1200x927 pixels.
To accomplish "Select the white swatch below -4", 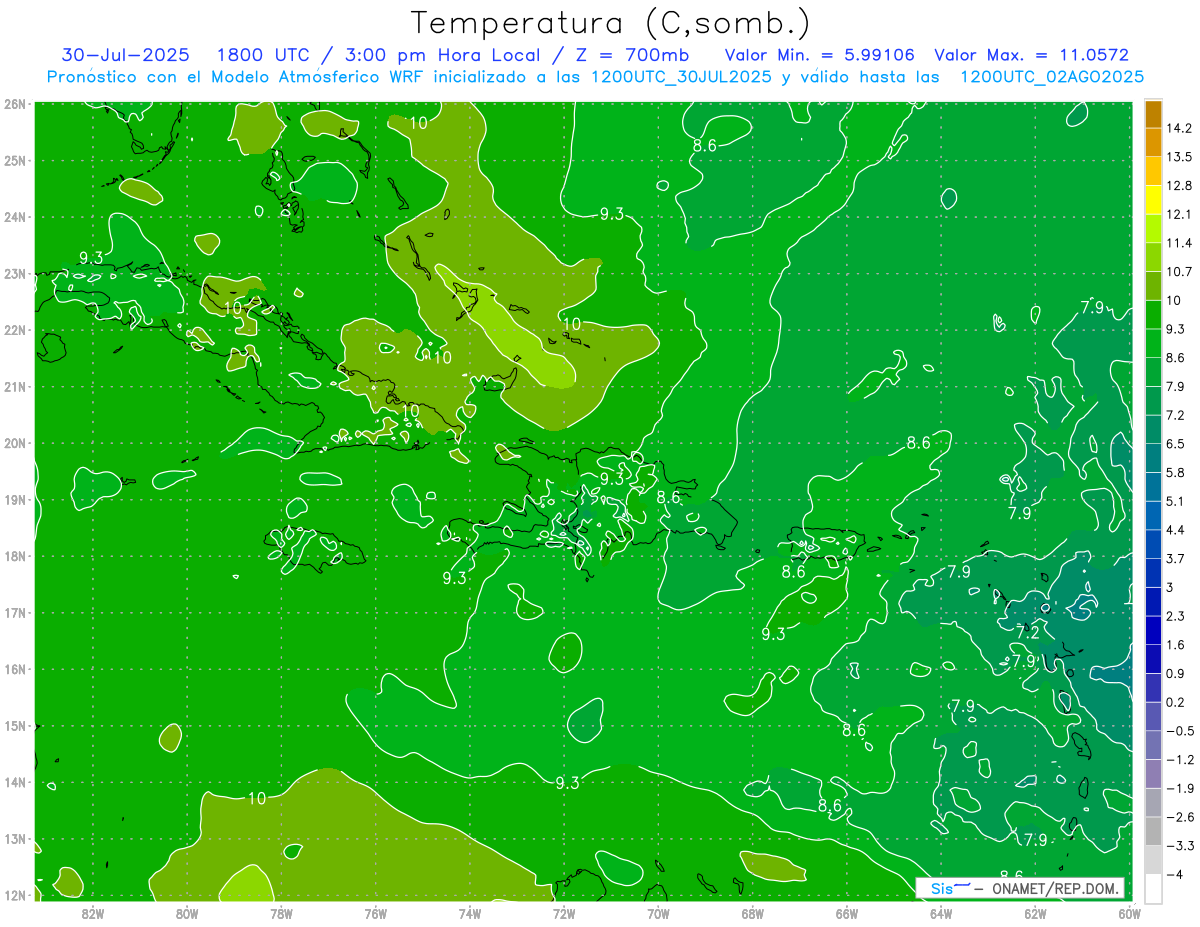I will tap(1153, 888).
